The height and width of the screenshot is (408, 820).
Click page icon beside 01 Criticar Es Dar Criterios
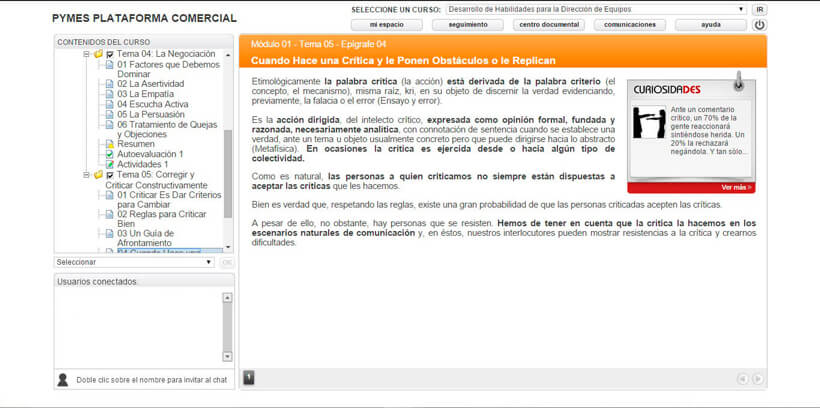tap(109, 195)
